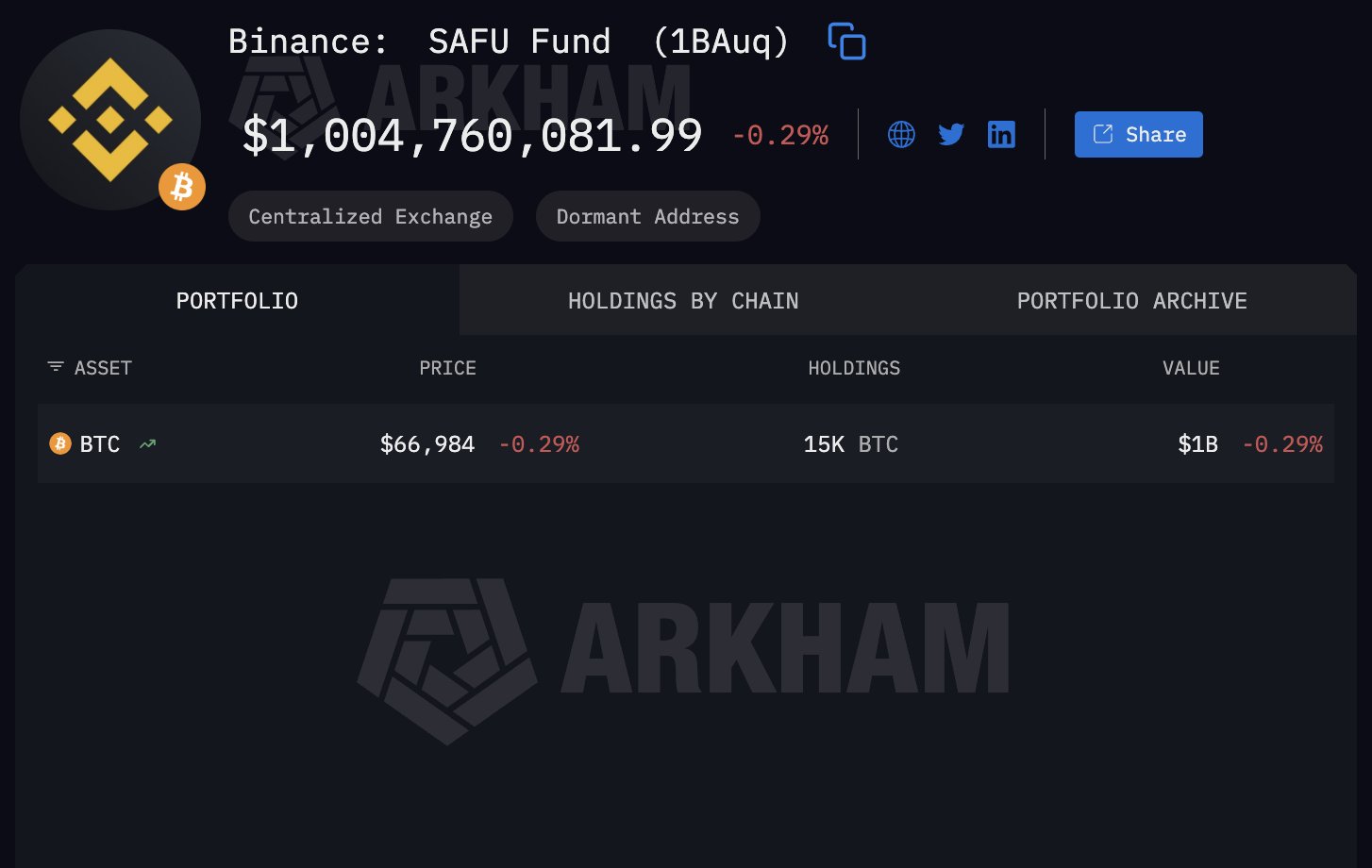Viewport: 1372px width, 868px height.
Task: Open sort options on the PRICE column header
Action: pyautogui.click(x=447, y=368)
